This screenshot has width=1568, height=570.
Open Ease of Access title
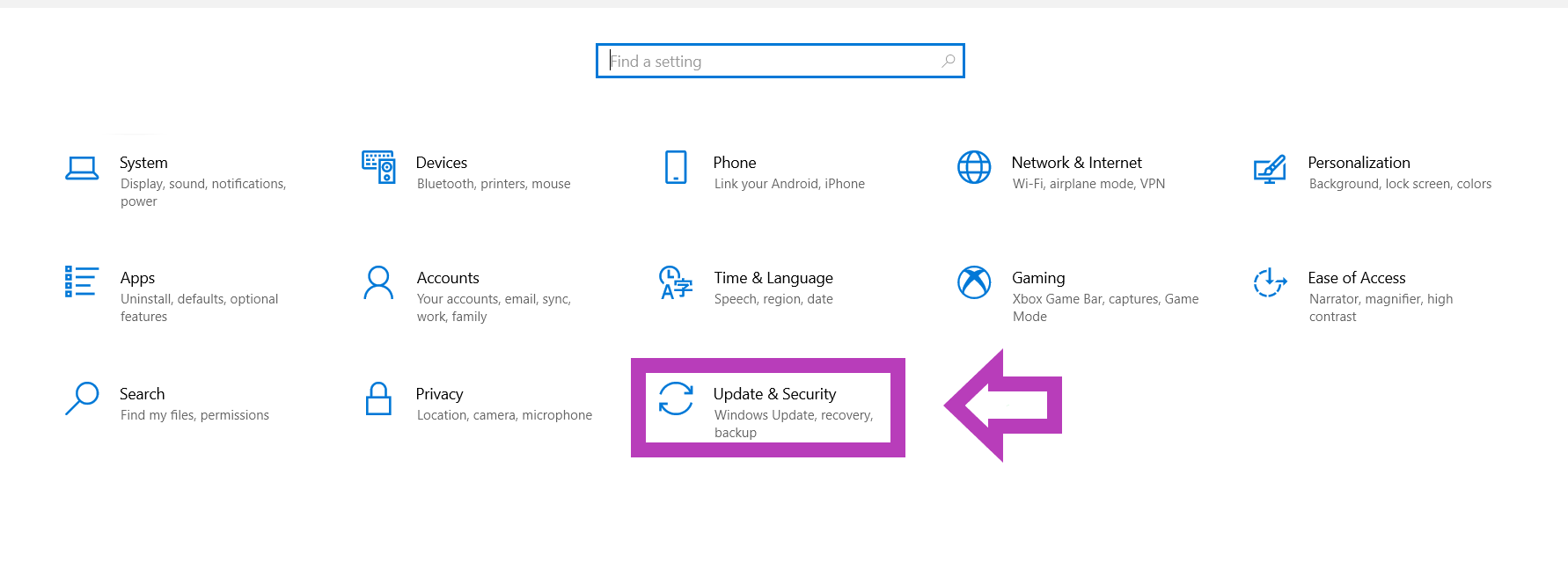pyautogui.click(x=1357, y=278)
